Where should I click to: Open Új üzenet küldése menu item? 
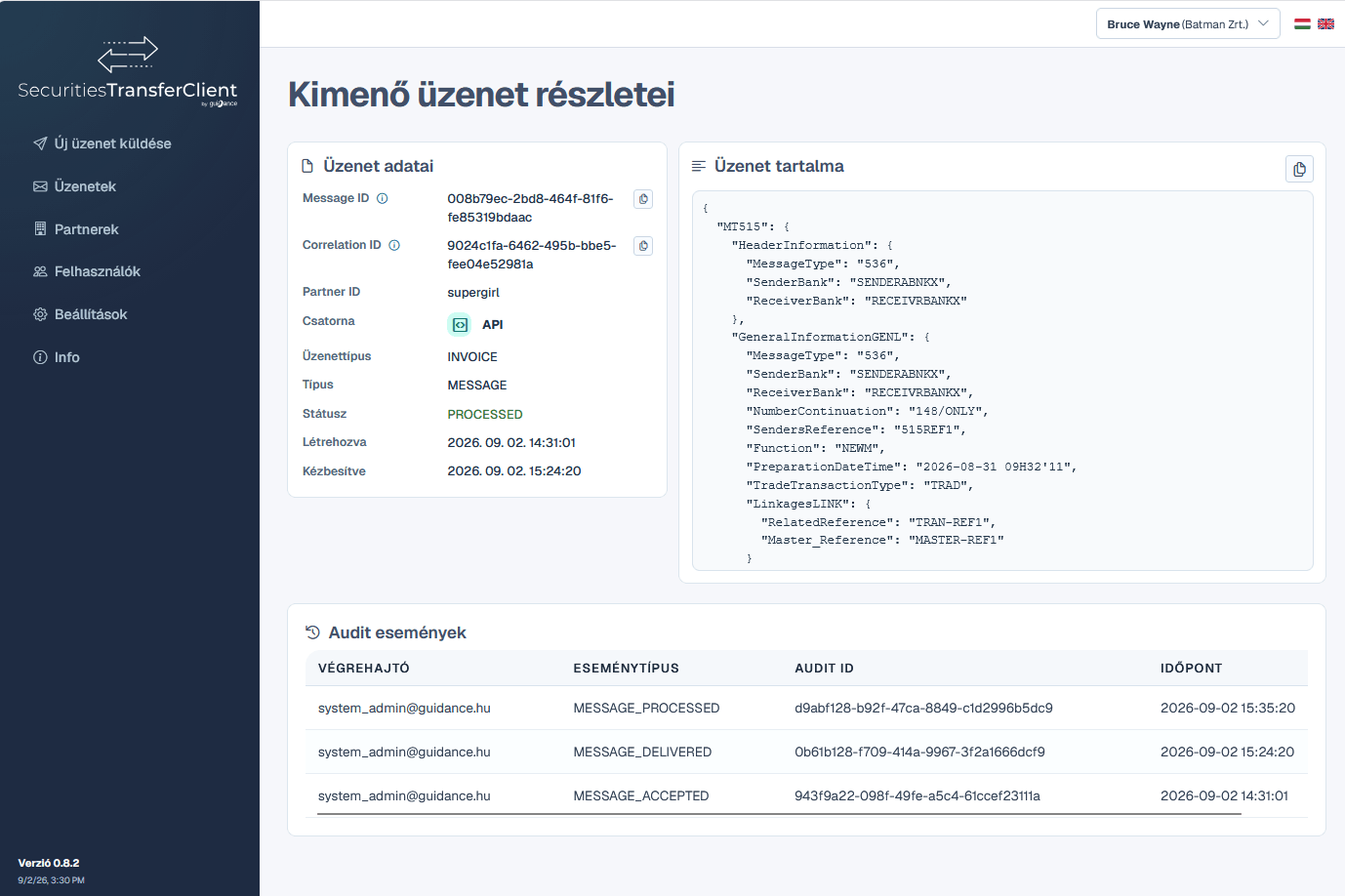pyautogui.click(x=102, y=143)
